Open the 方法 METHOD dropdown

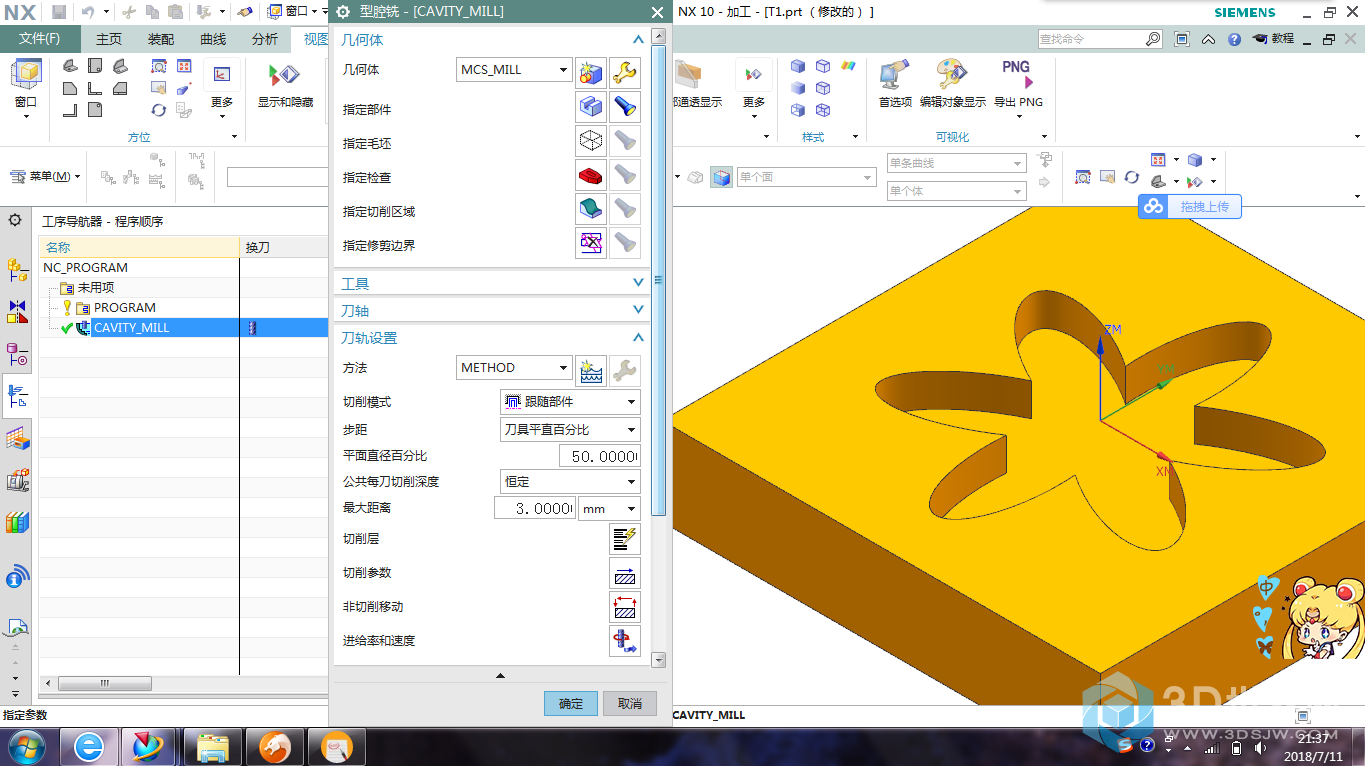514,368
